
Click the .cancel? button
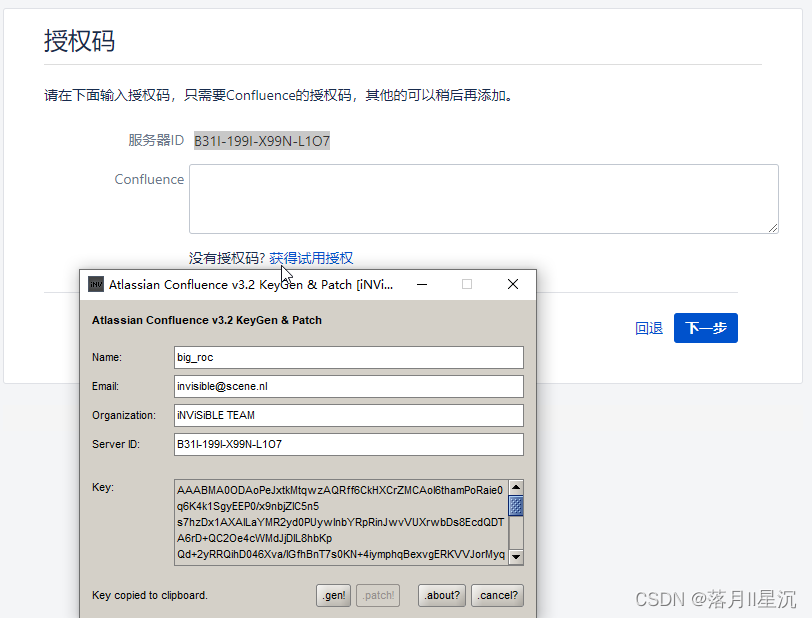click(497, 596)
